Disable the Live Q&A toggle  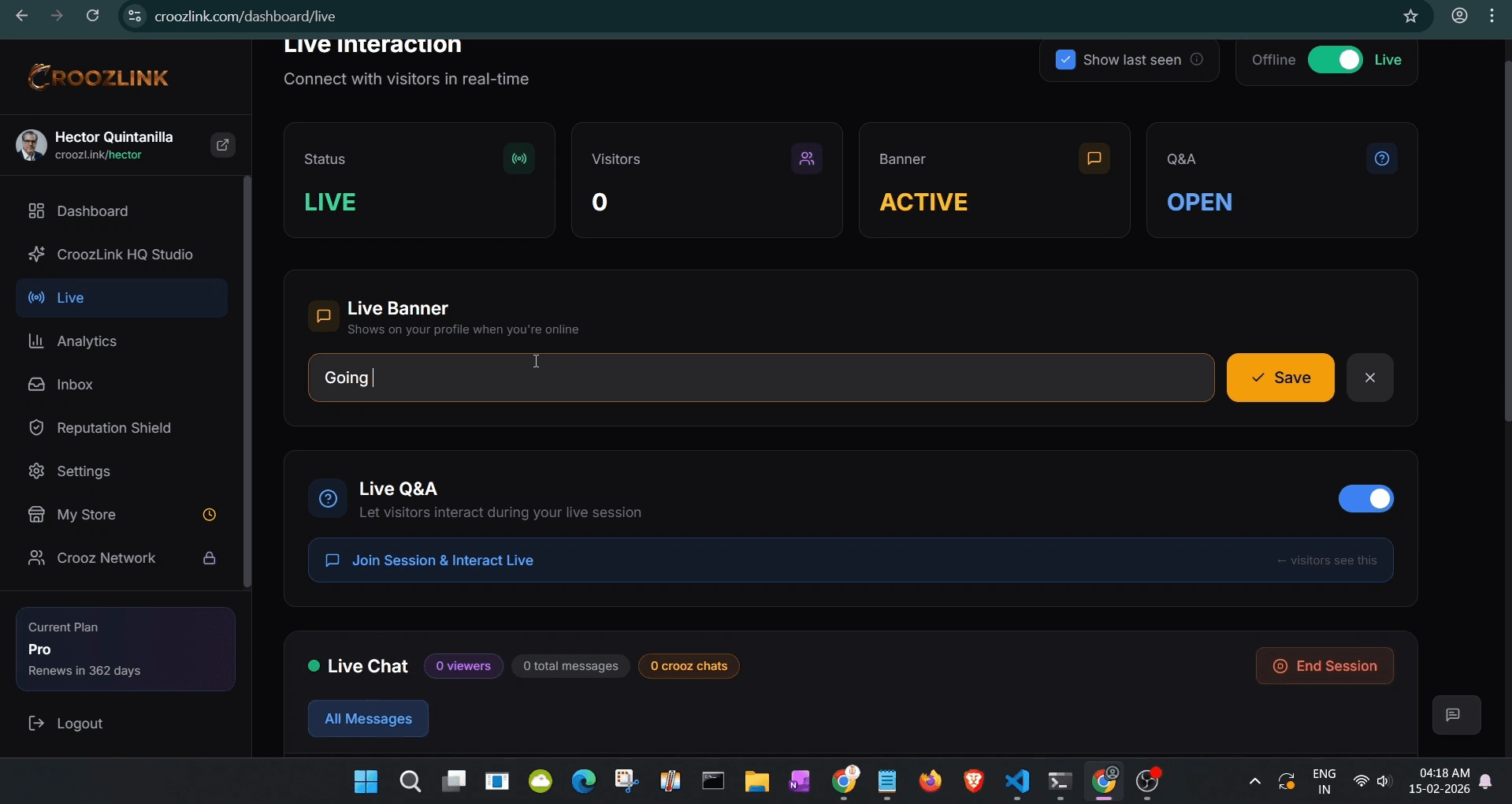tap(1365, 498)
